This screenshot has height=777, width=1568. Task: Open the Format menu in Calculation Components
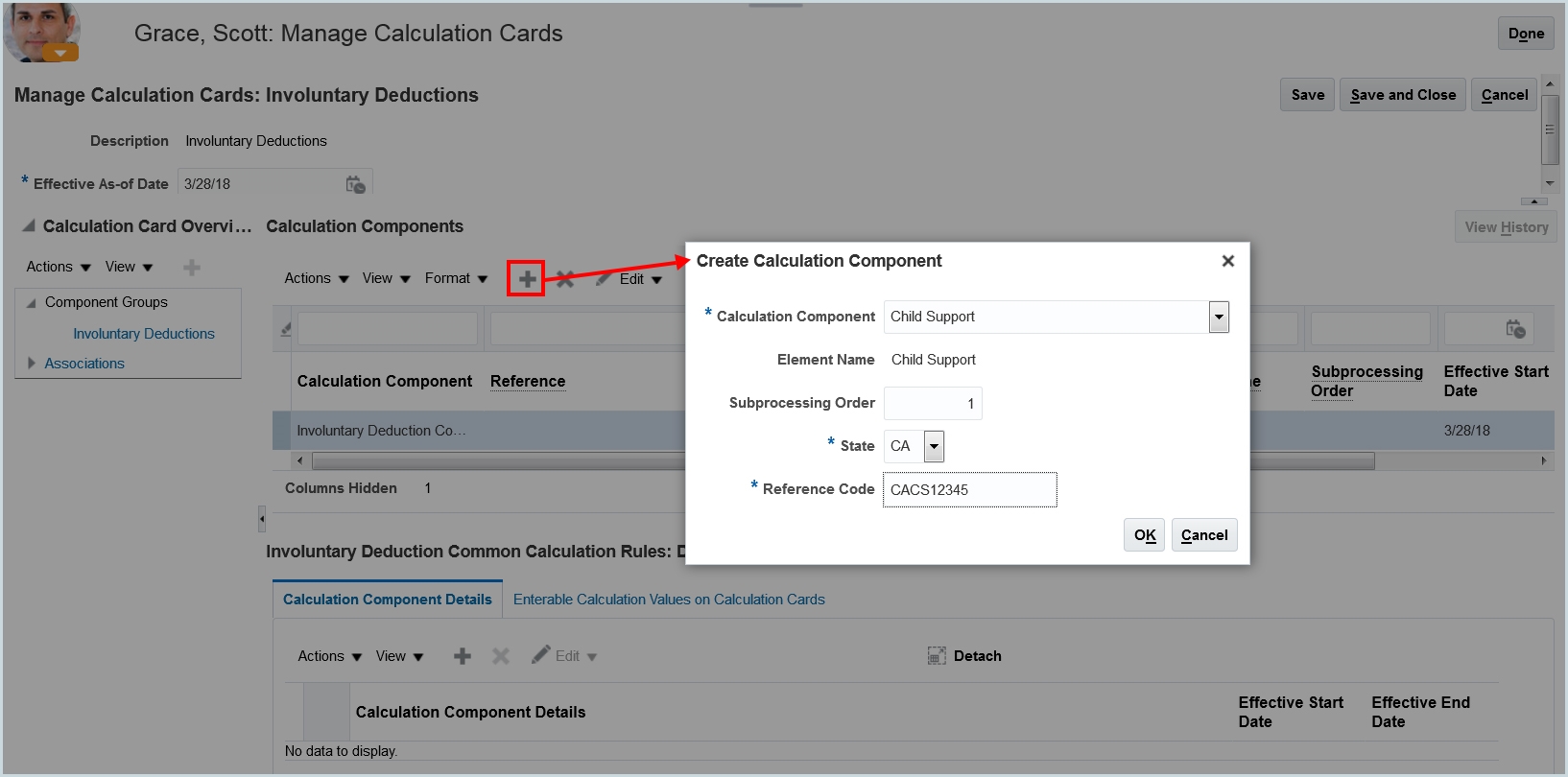[456, 278]
